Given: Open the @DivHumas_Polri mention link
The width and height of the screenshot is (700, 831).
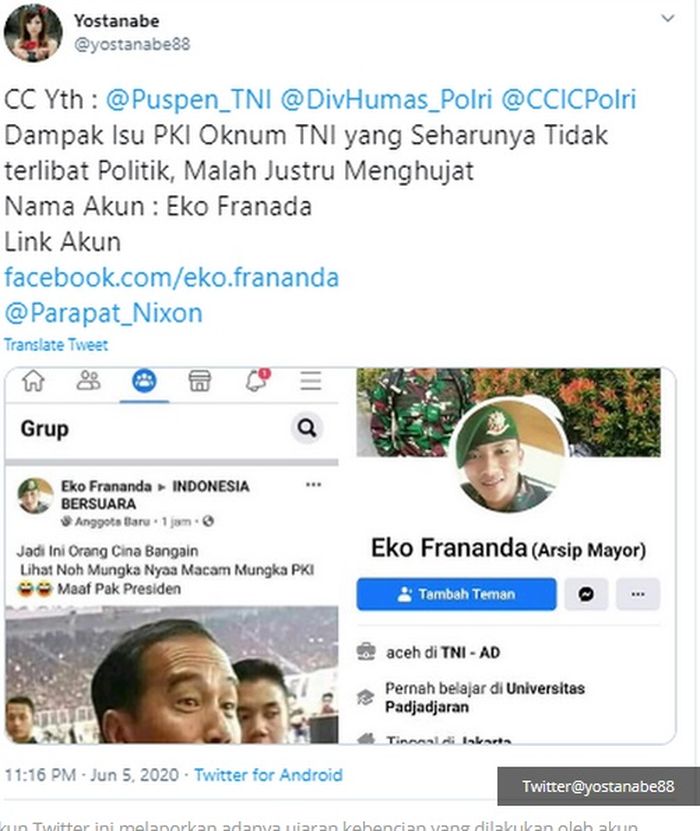Looking at the screenshot, I should 386,100.
